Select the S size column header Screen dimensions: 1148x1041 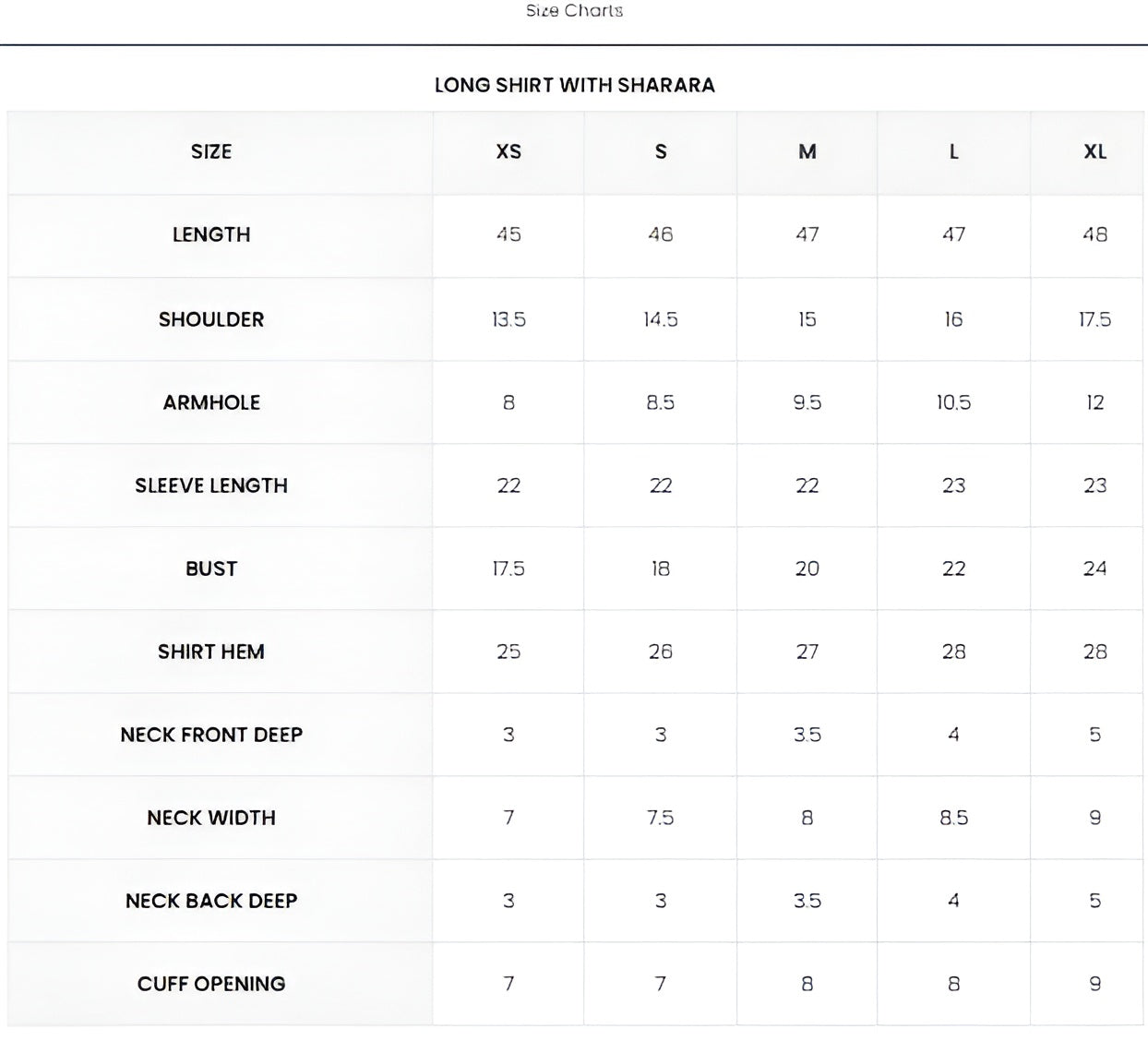661,151
